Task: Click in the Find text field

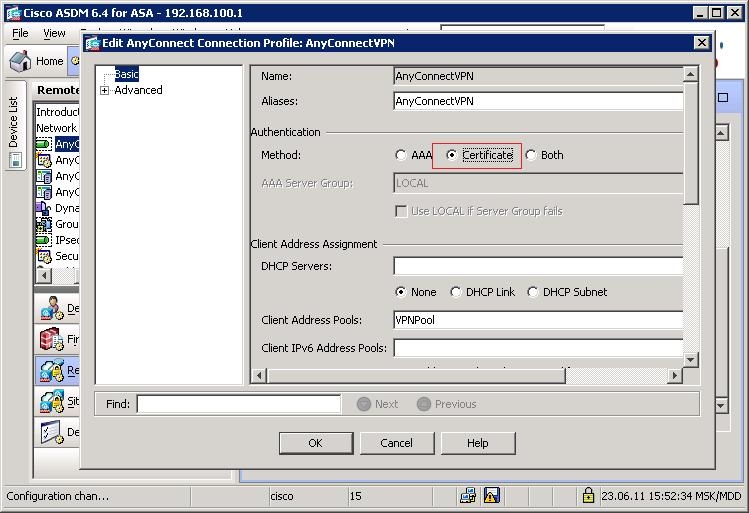Action: 239,404
